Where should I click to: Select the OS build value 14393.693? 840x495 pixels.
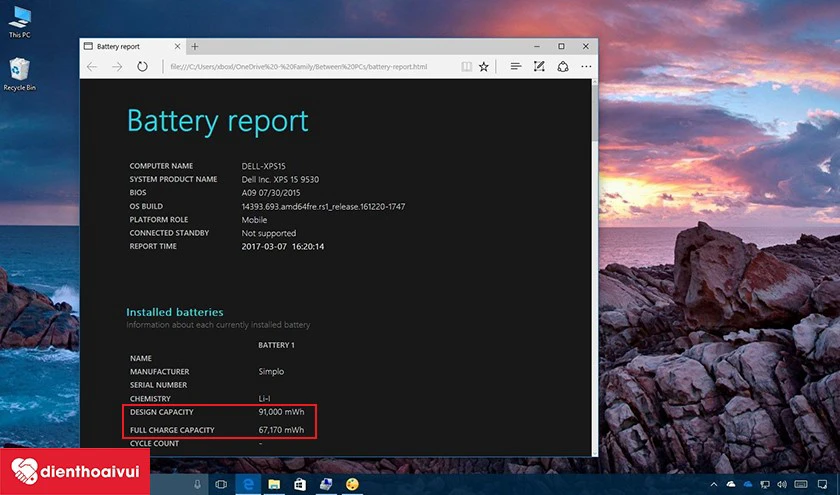coord(323,206)
